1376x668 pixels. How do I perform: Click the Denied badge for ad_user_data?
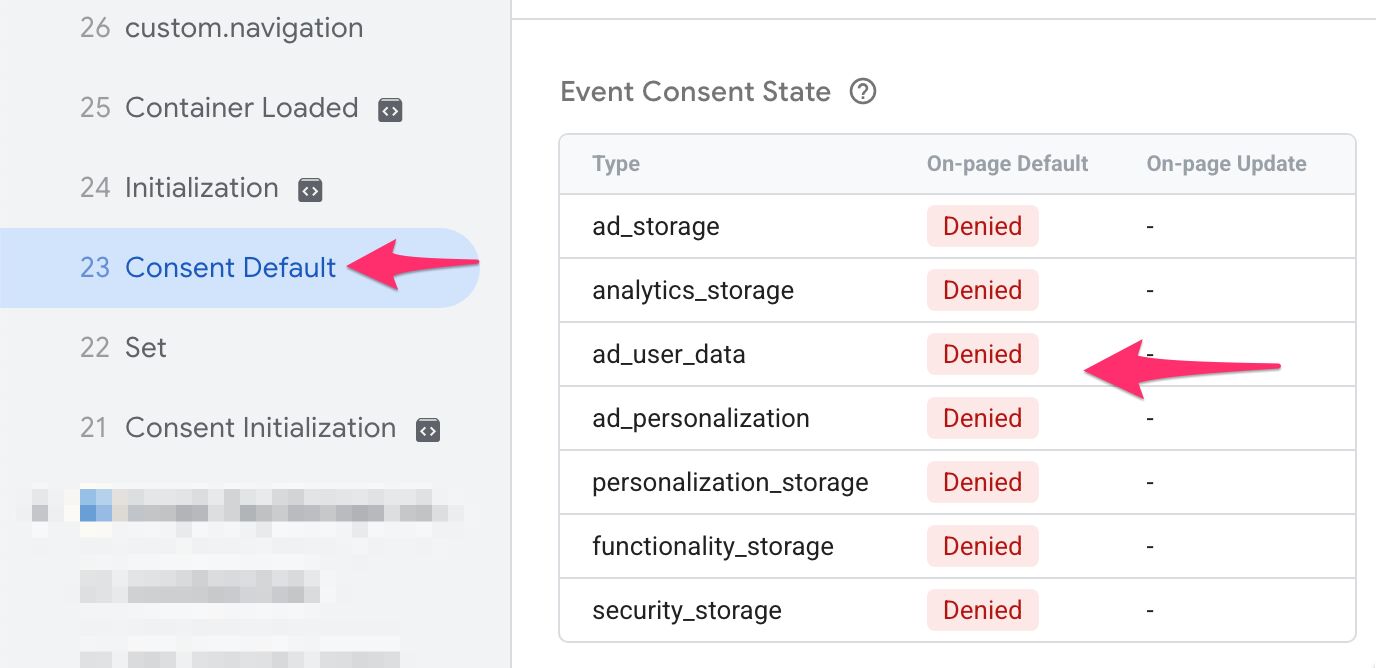982,354
